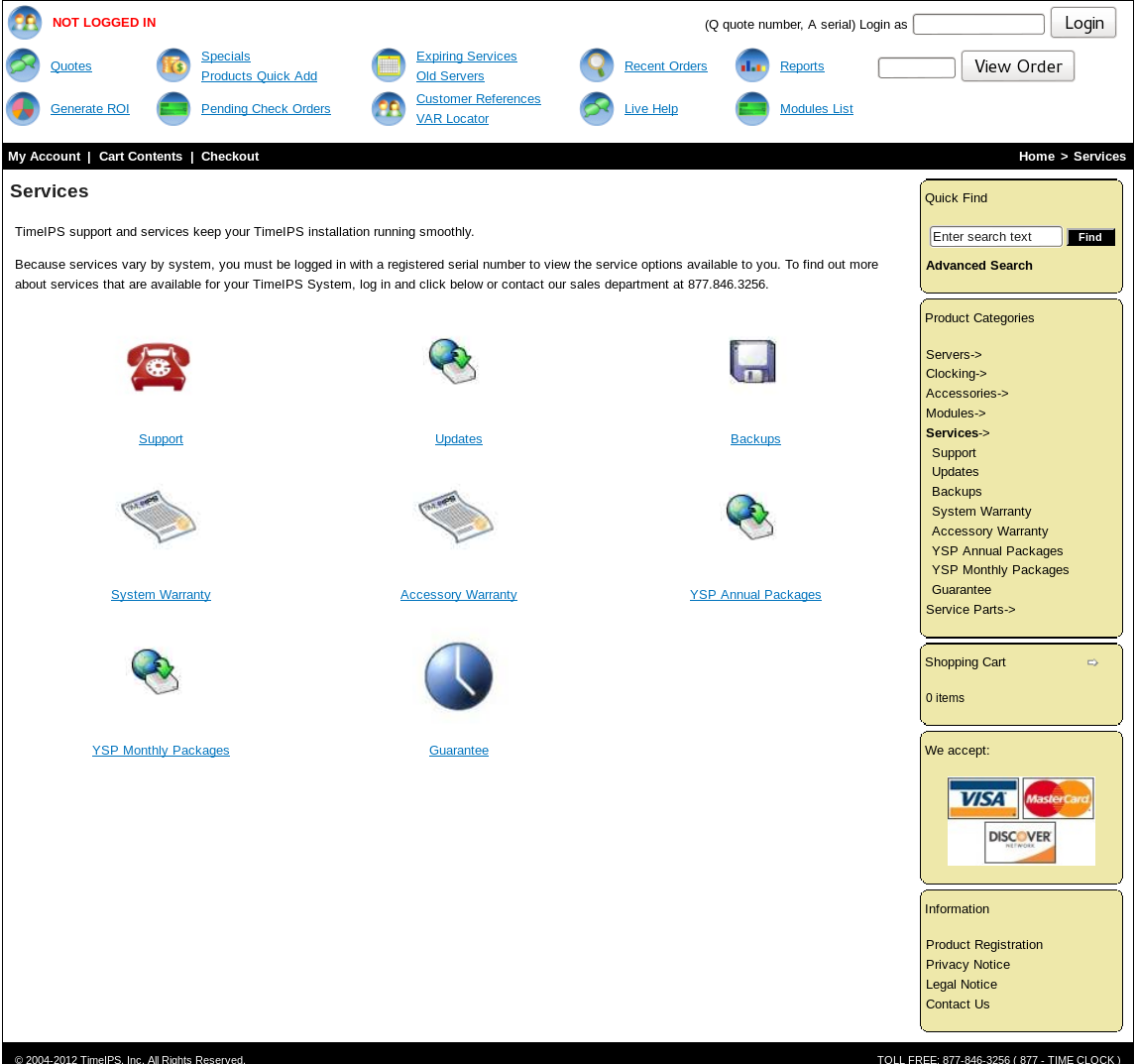
Task: Collapse the Services-> category
Action: pyautogui.click(x=957, y=432)
